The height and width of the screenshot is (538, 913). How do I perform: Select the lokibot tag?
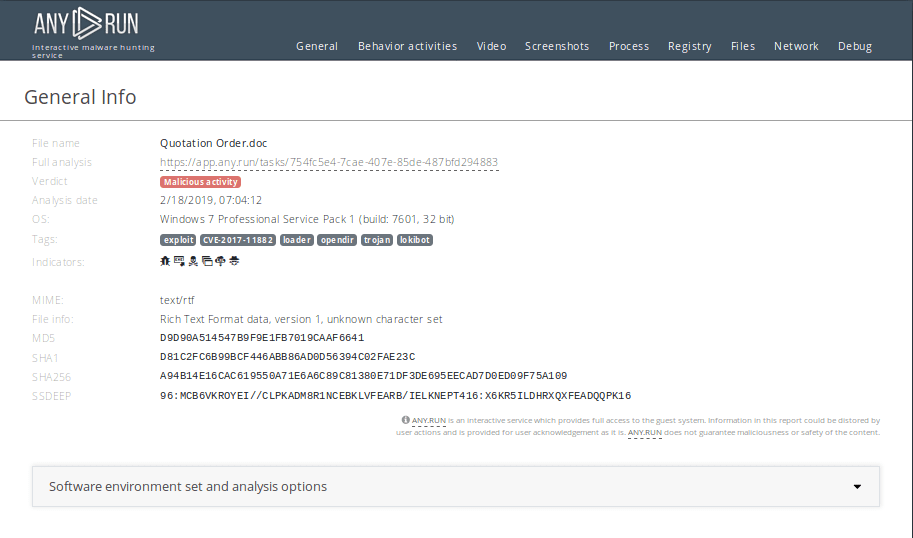point(415,240)
